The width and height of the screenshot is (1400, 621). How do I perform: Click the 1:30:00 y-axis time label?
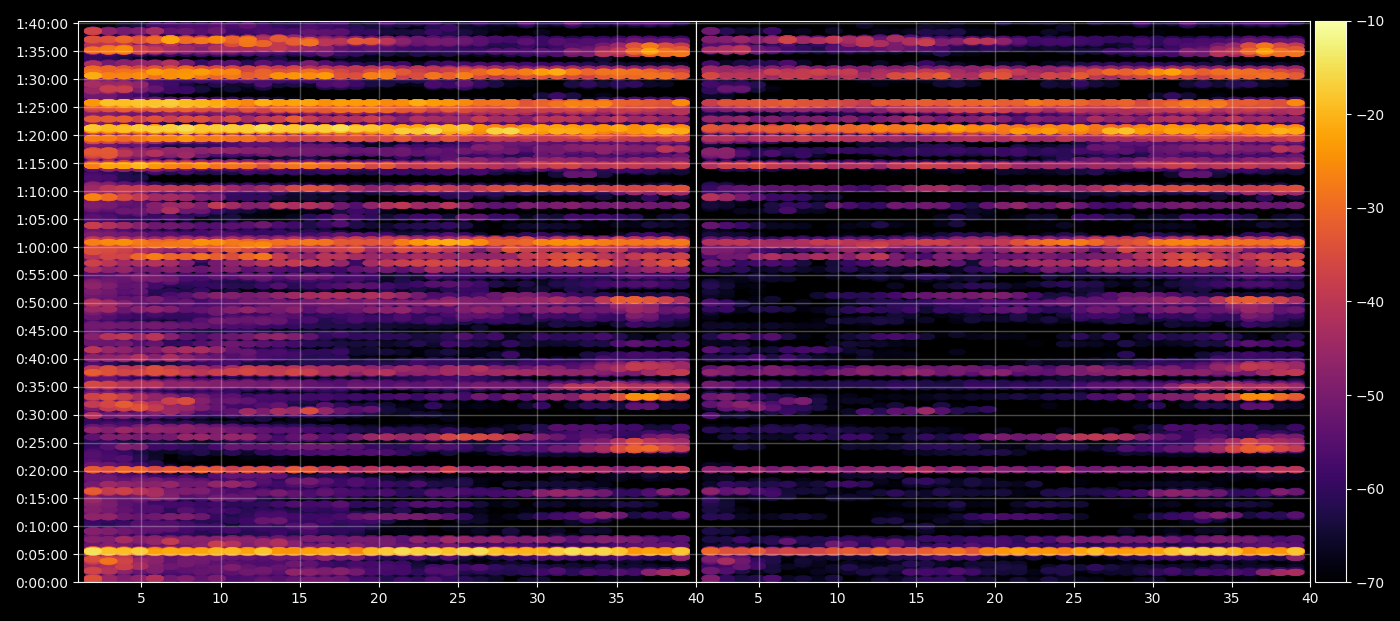point(43,80)
